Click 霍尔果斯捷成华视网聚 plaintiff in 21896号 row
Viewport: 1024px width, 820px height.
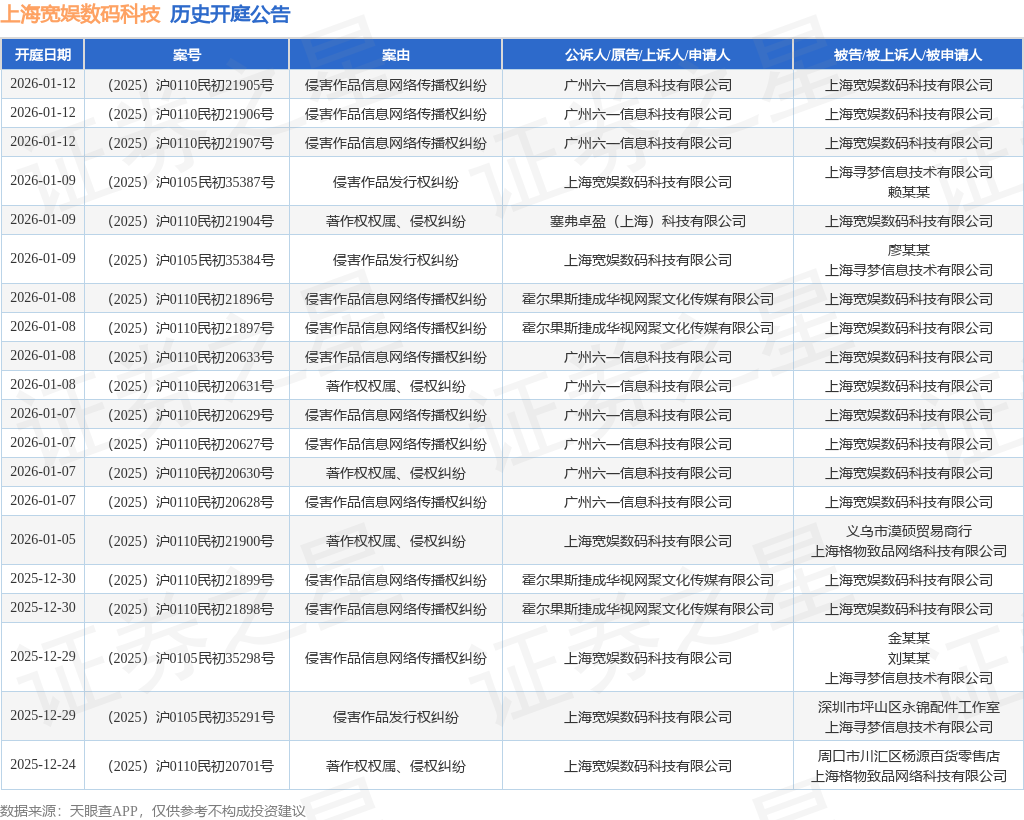point(648,300)
